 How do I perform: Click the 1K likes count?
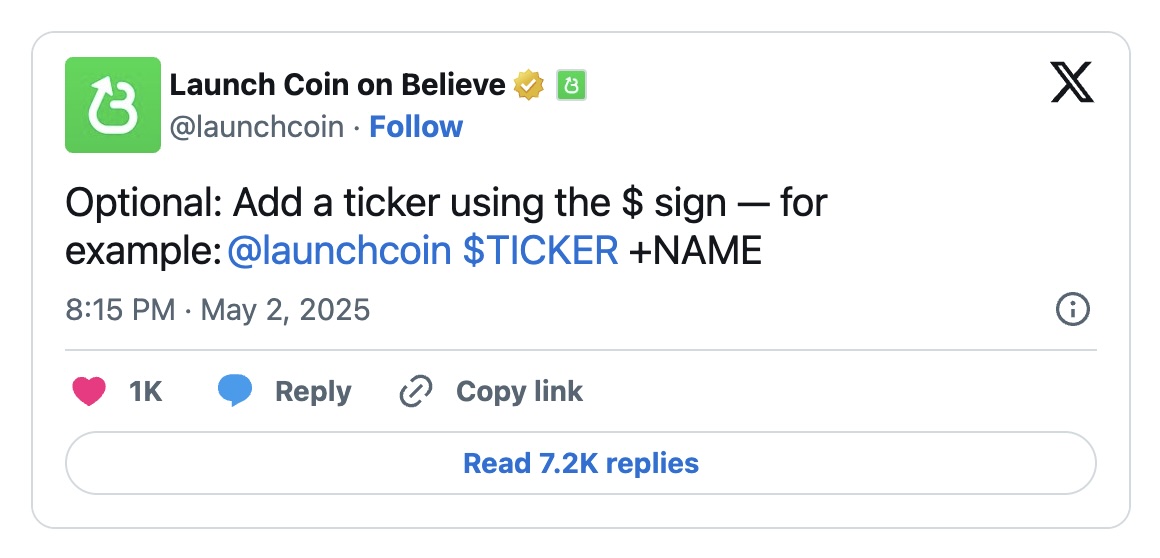pyautogui.click(x=146, y=391)
